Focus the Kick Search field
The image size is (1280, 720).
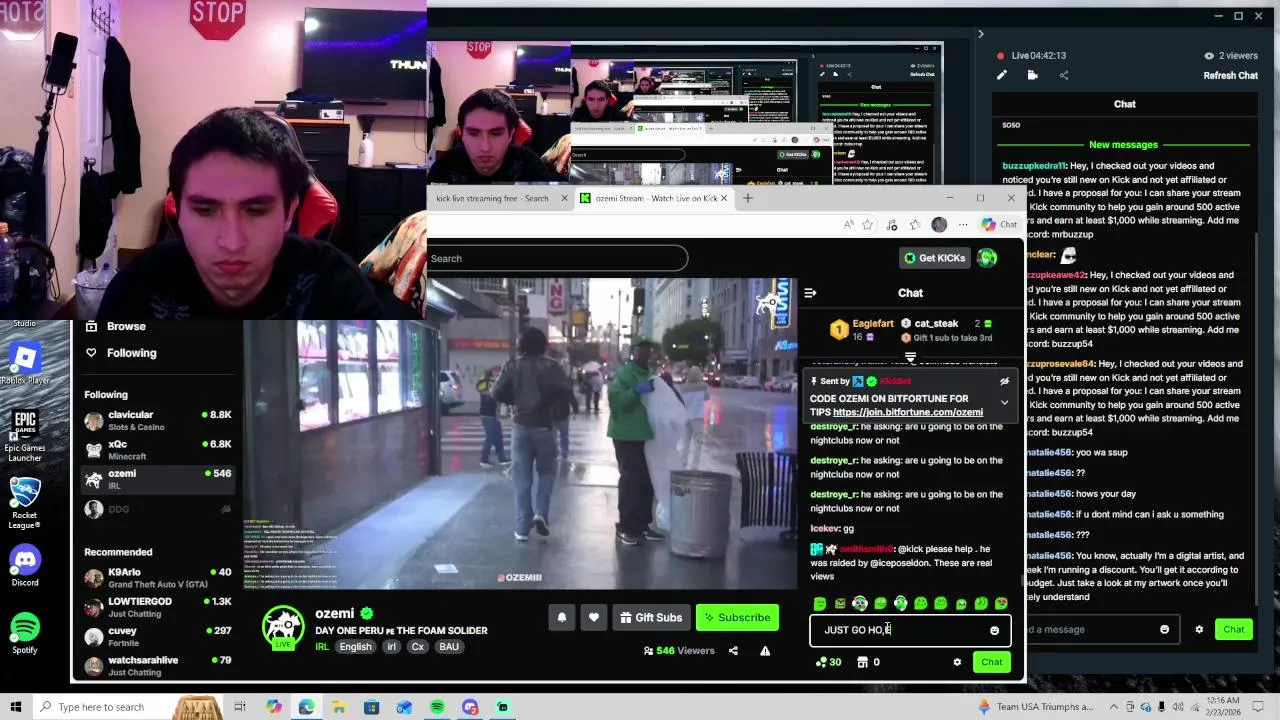coord(557,258)
